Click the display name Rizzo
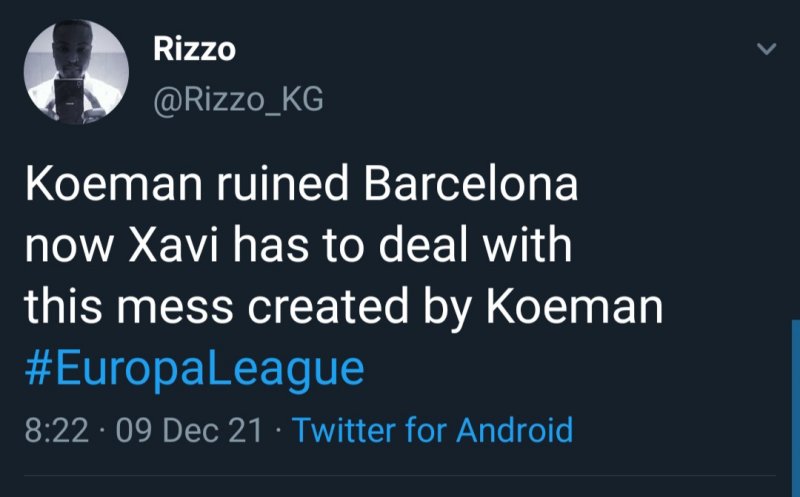Viewport: 800px width, 497px height. [194, 51]
